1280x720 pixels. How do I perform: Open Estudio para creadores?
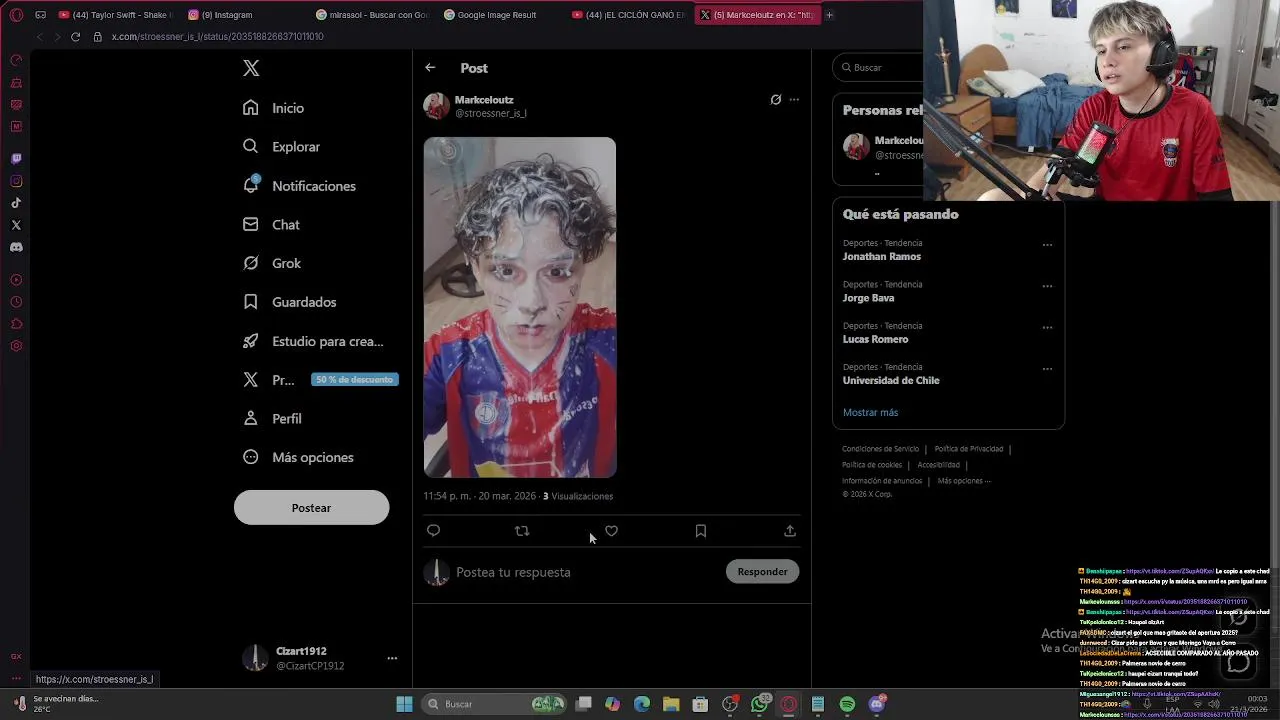tap(314, 341)
